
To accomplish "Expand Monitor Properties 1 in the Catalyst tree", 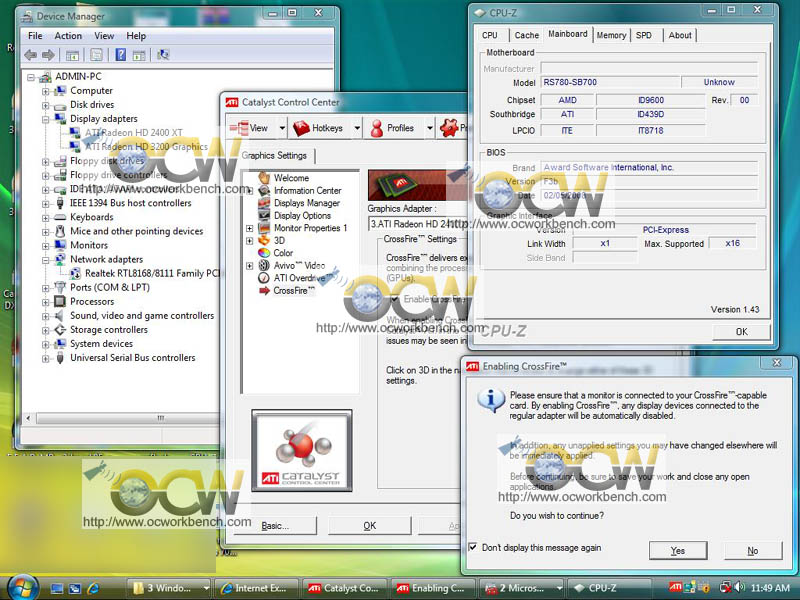I will 249,228.
